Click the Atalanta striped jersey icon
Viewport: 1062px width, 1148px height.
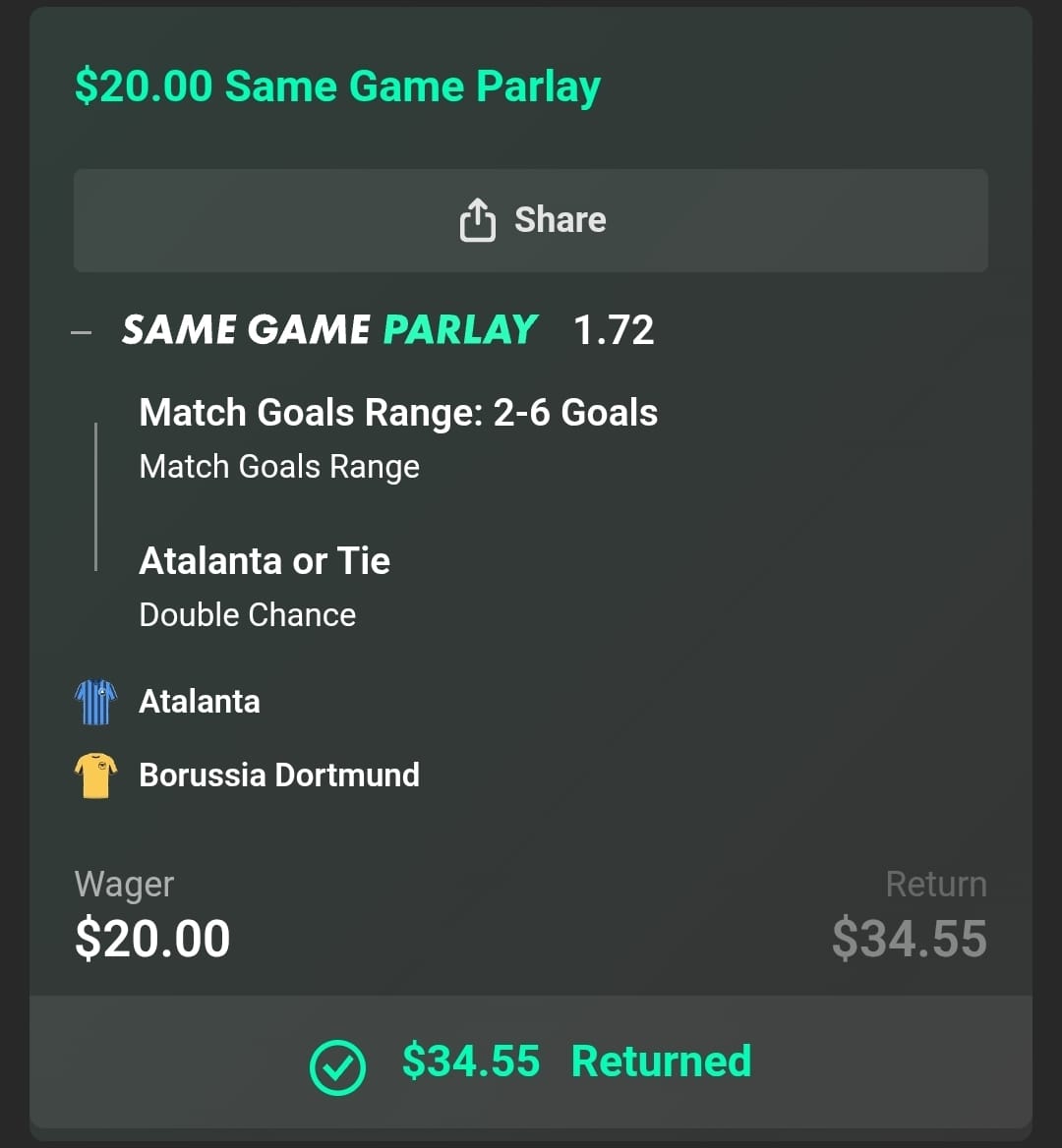pos(95,702)
